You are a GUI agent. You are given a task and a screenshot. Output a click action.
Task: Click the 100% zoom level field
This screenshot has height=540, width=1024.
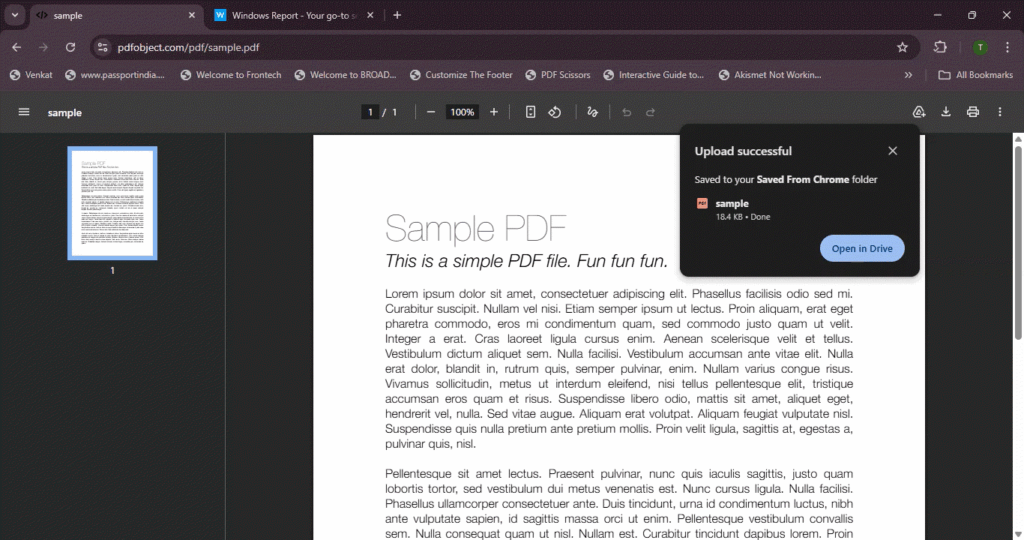(462, 112)
